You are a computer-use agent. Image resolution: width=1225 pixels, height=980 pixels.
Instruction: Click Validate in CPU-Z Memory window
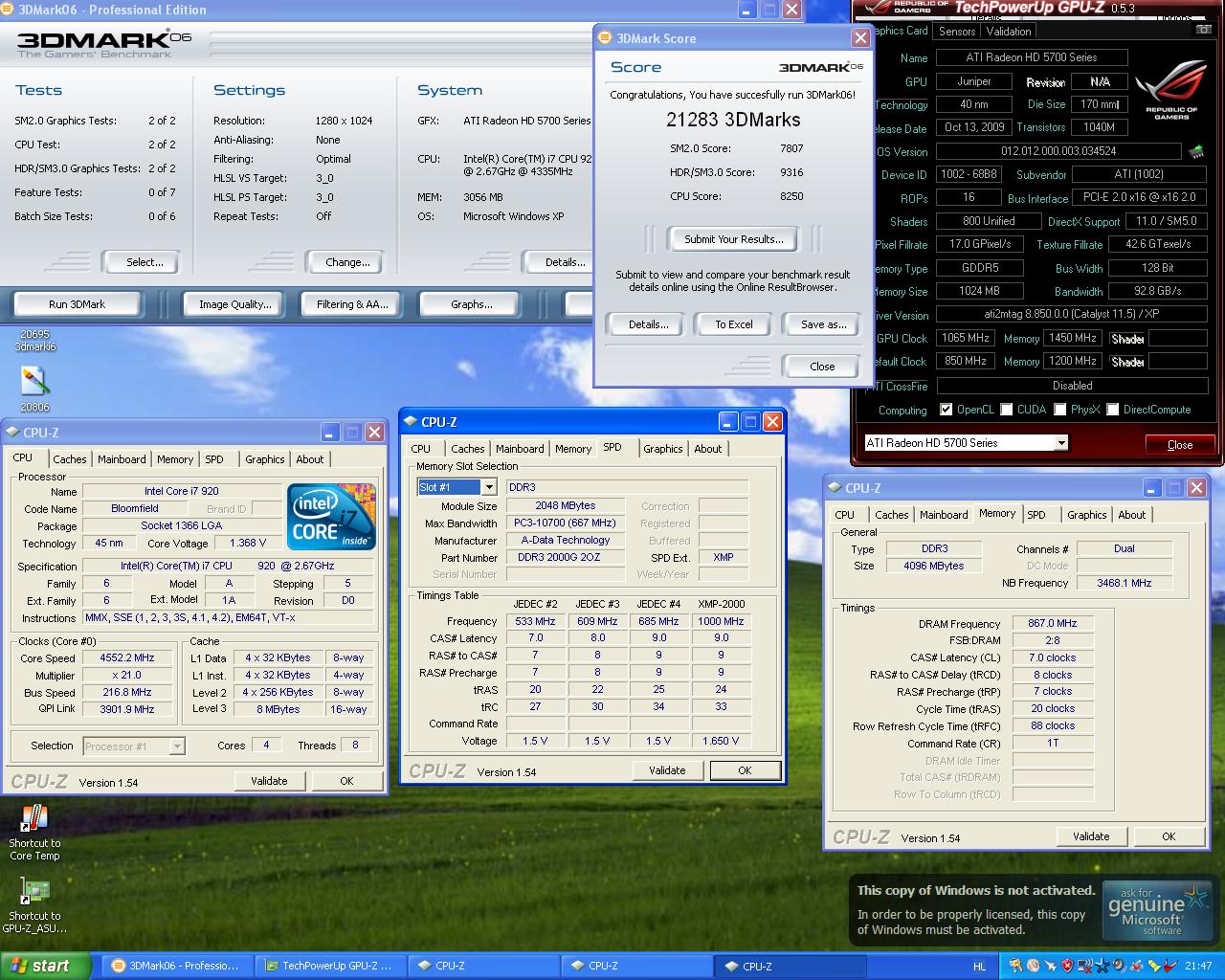[x=1091, y=836]
